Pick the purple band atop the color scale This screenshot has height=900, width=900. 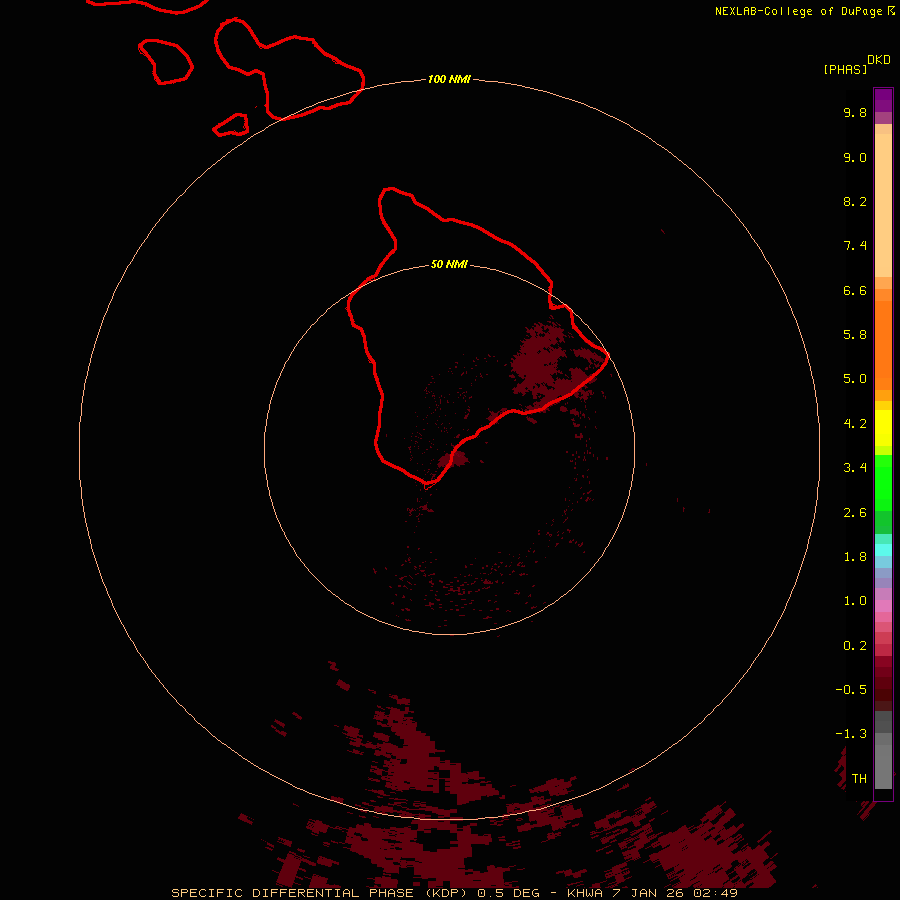[x=883, y=100]
